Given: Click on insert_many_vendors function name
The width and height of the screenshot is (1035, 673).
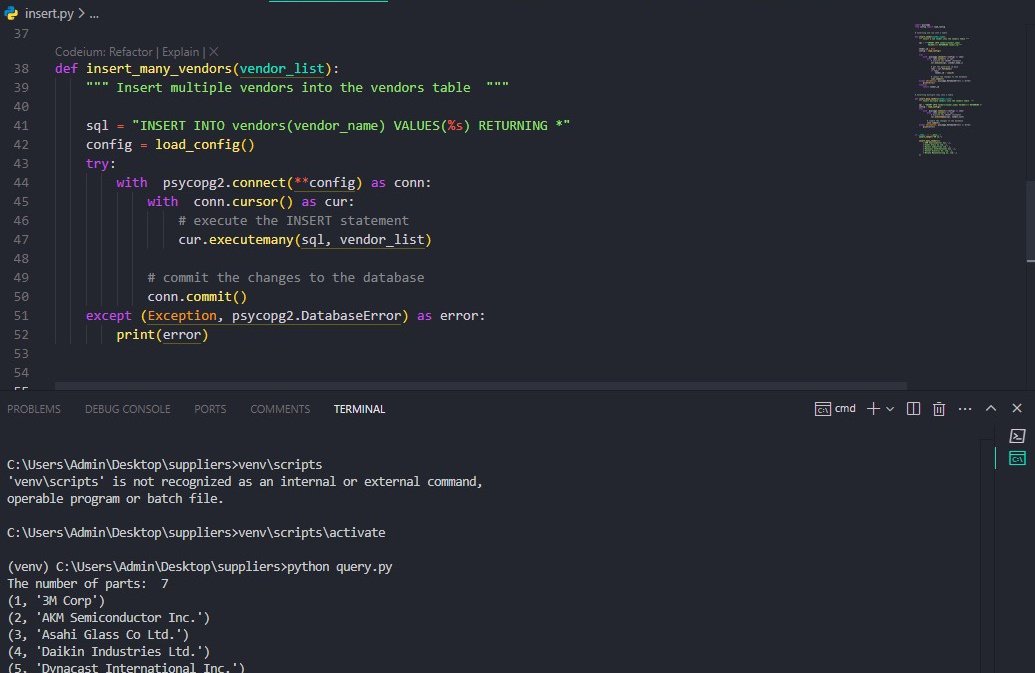Looking at the screenshot, I should 158,69.
